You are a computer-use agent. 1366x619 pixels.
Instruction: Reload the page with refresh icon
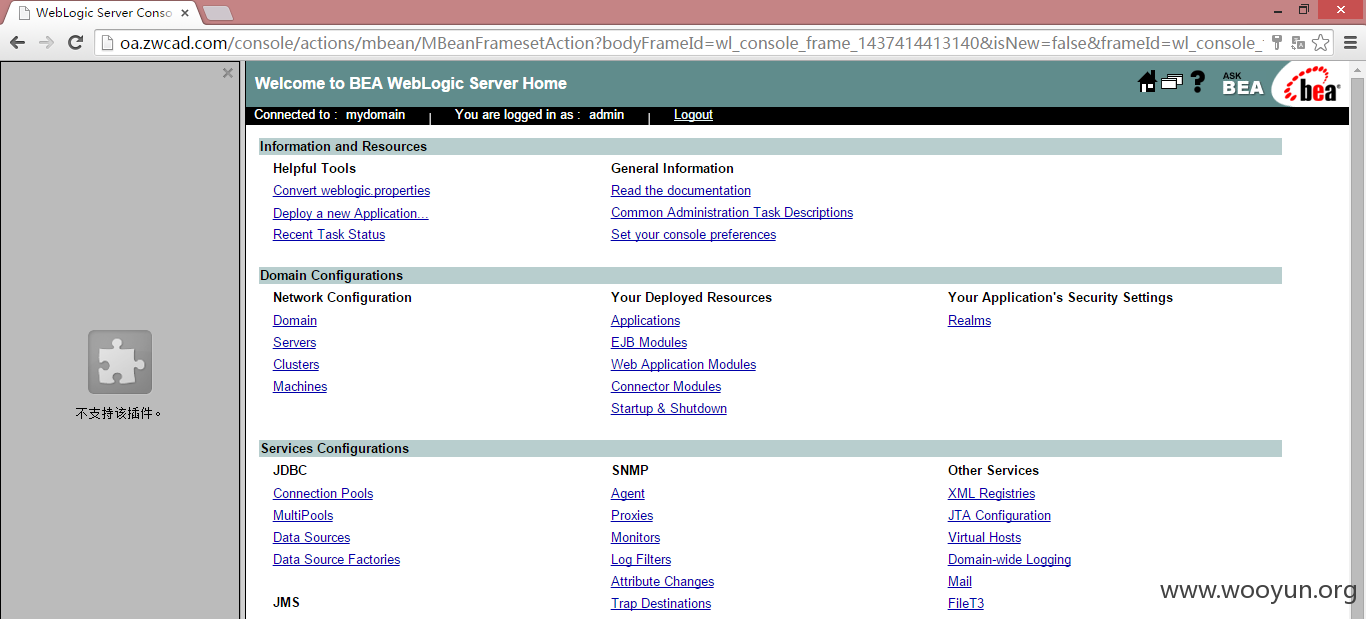75,42
